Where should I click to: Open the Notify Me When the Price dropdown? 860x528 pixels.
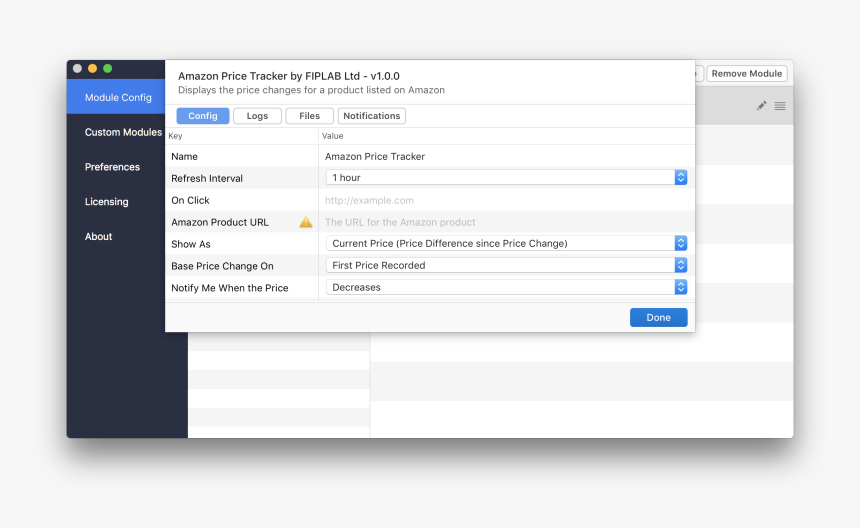506,287
